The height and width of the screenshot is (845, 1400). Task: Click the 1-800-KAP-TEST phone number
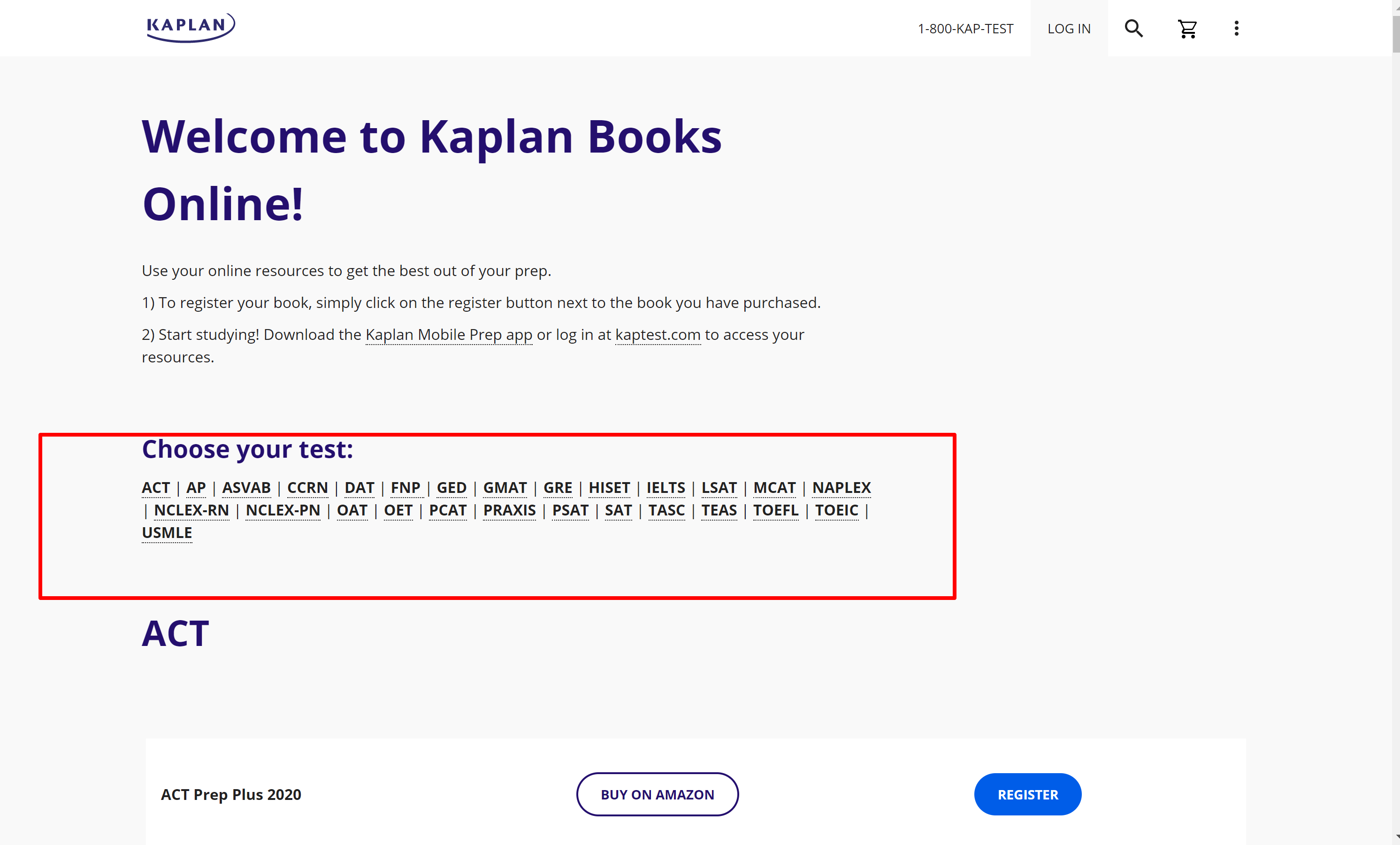[x=965, y=29]
